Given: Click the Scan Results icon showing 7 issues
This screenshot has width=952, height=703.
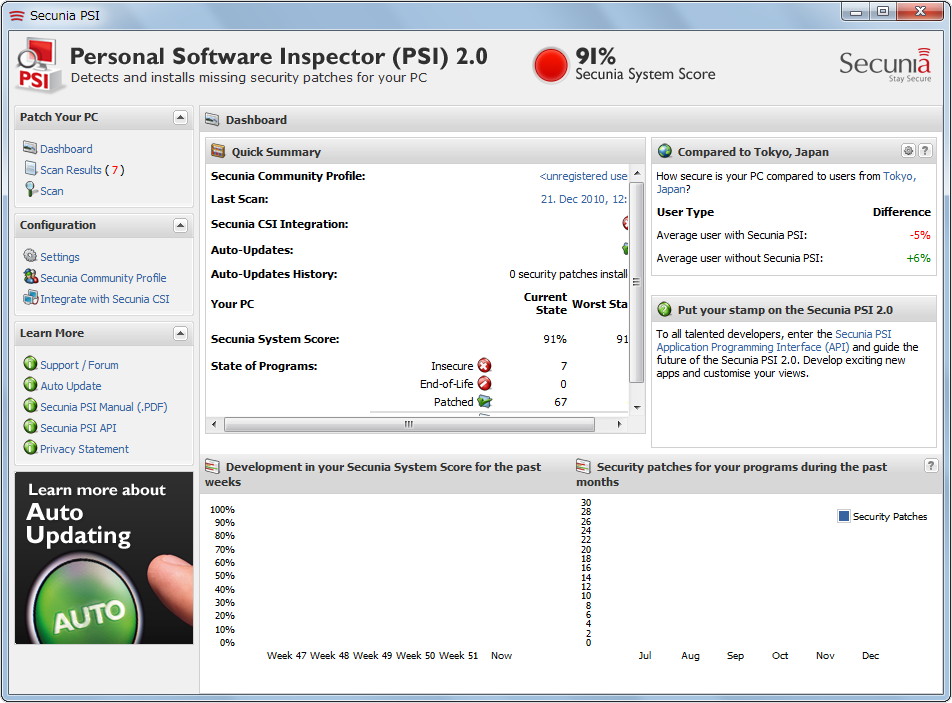Looking at the screenshot, I should (29, 166).
